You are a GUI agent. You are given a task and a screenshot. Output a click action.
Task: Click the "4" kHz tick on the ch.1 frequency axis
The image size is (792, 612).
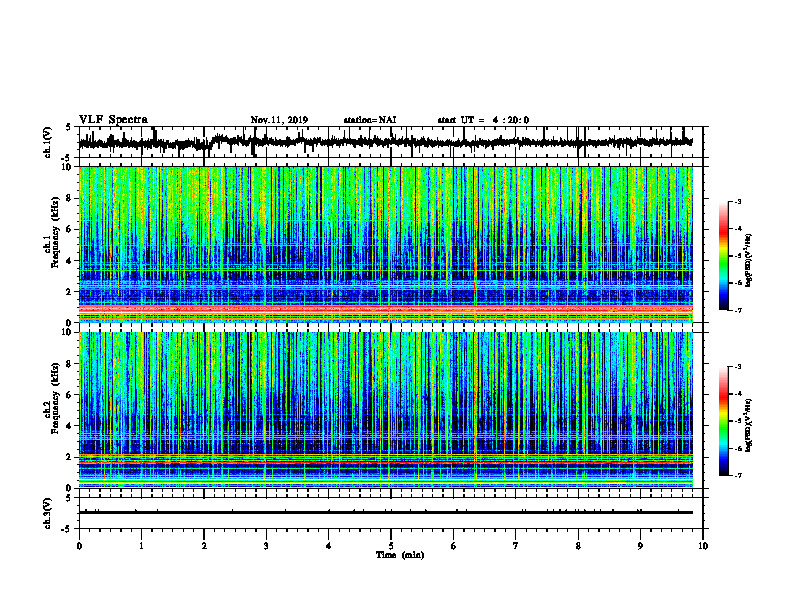point(70,261)
